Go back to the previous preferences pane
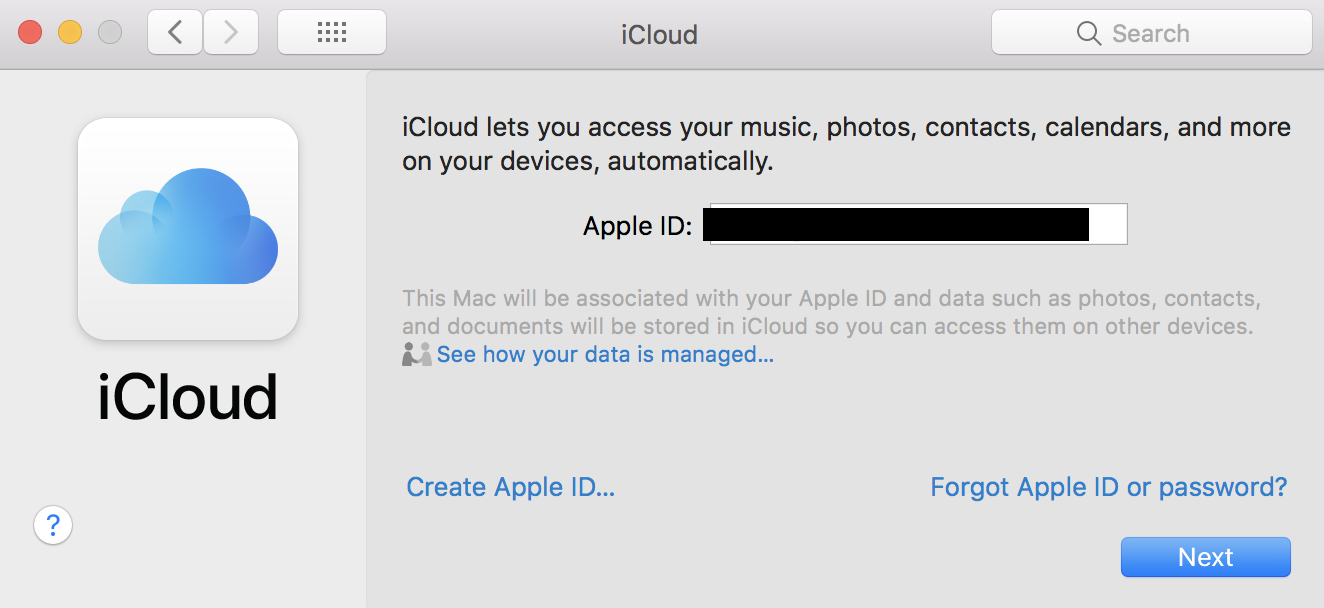The width and height of the screenshot is (1324, 608). click(175, 33)
